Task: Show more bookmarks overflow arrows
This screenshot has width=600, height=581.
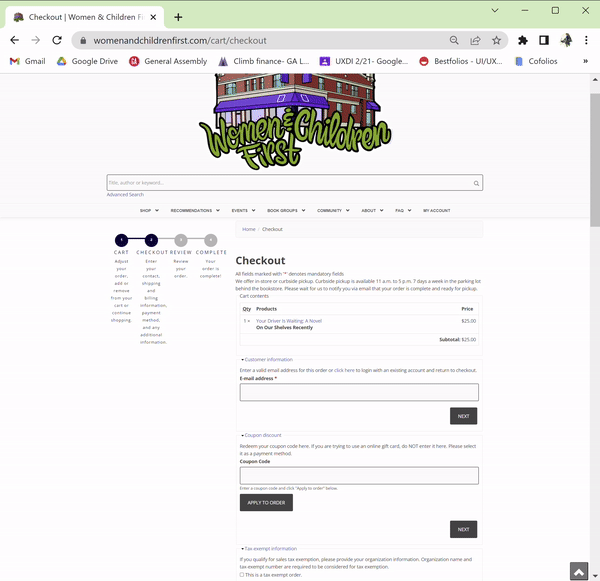Action: pos(585,61)
